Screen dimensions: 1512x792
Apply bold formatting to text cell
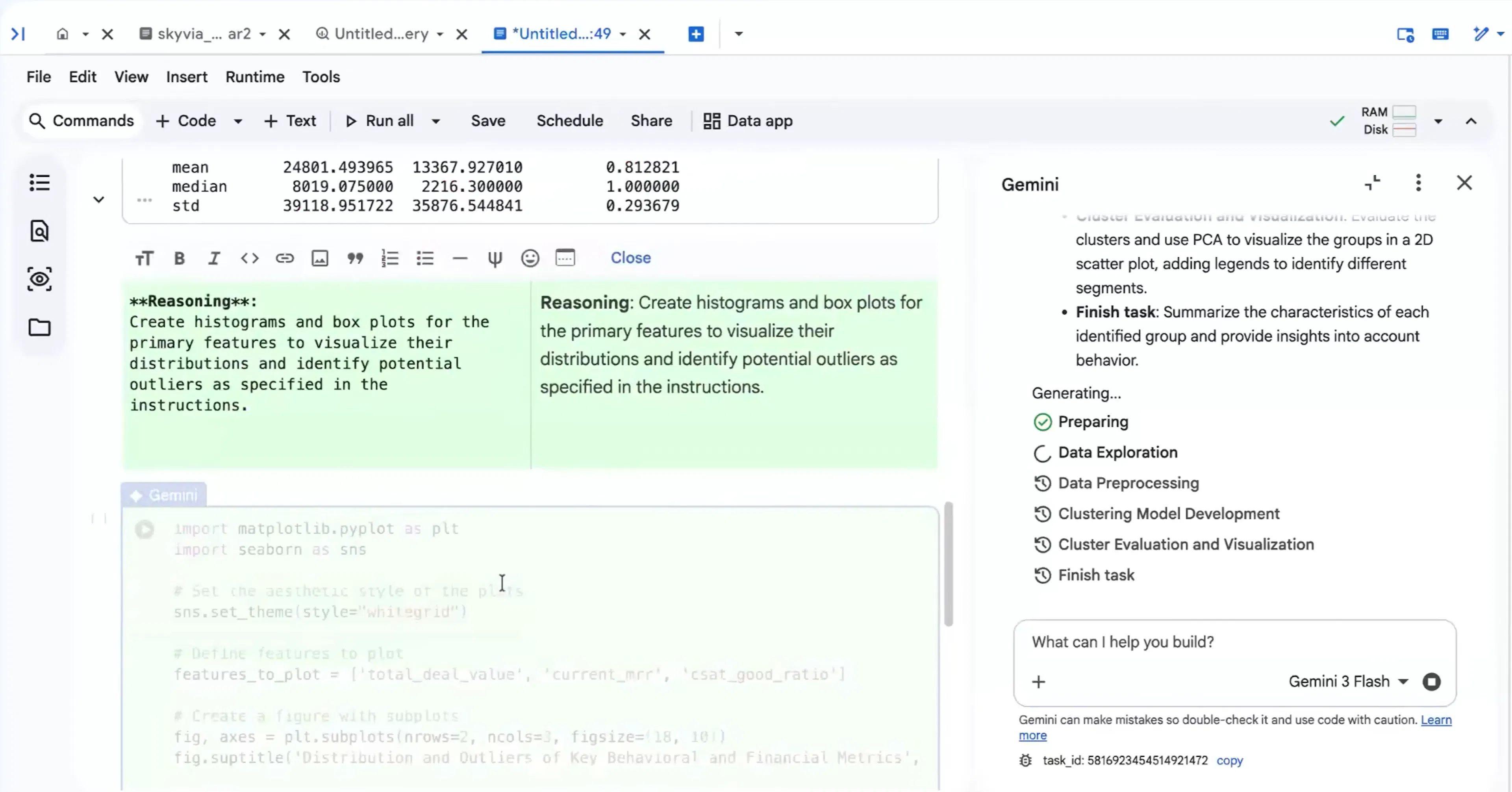pyautogui.click(x=179, y=258)
